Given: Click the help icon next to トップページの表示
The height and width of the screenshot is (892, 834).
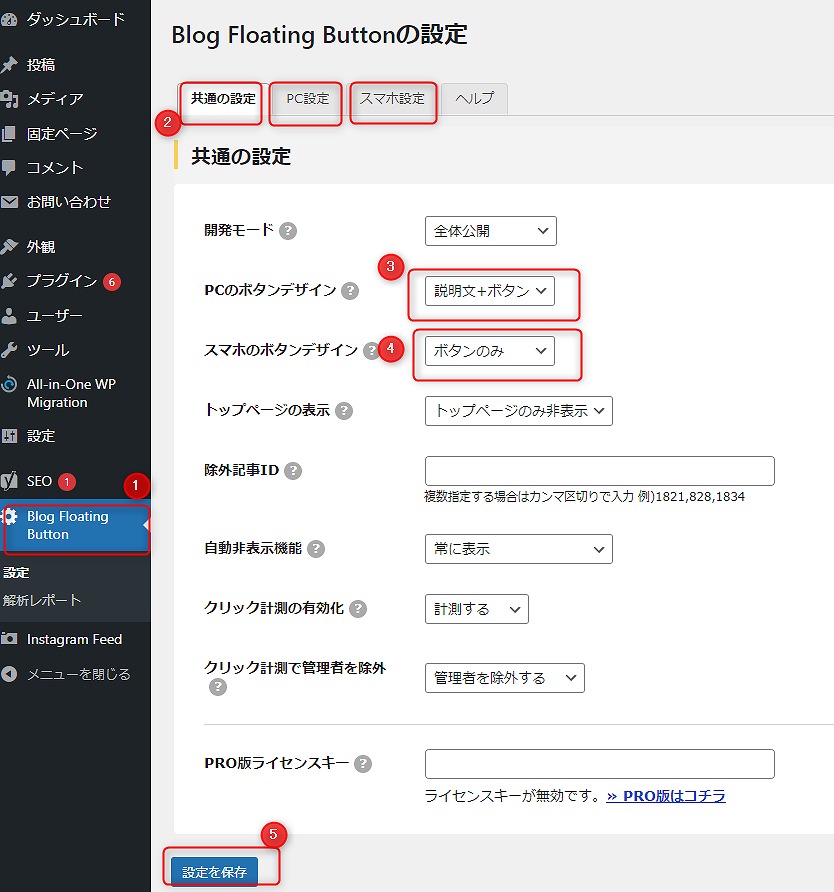Looking at the screenshot, I should tap(344, 411).
